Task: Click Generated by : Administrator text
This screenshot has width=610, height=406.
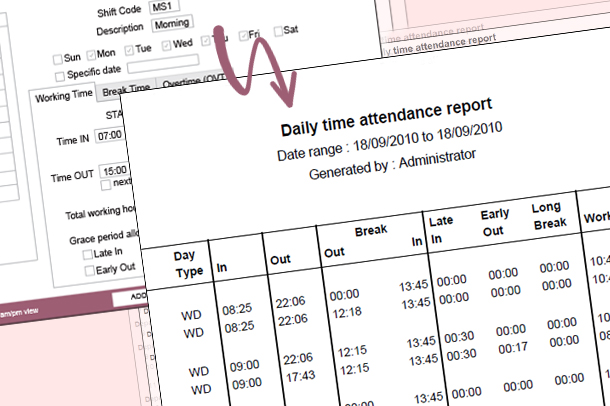Action: [x=392, y=164]
